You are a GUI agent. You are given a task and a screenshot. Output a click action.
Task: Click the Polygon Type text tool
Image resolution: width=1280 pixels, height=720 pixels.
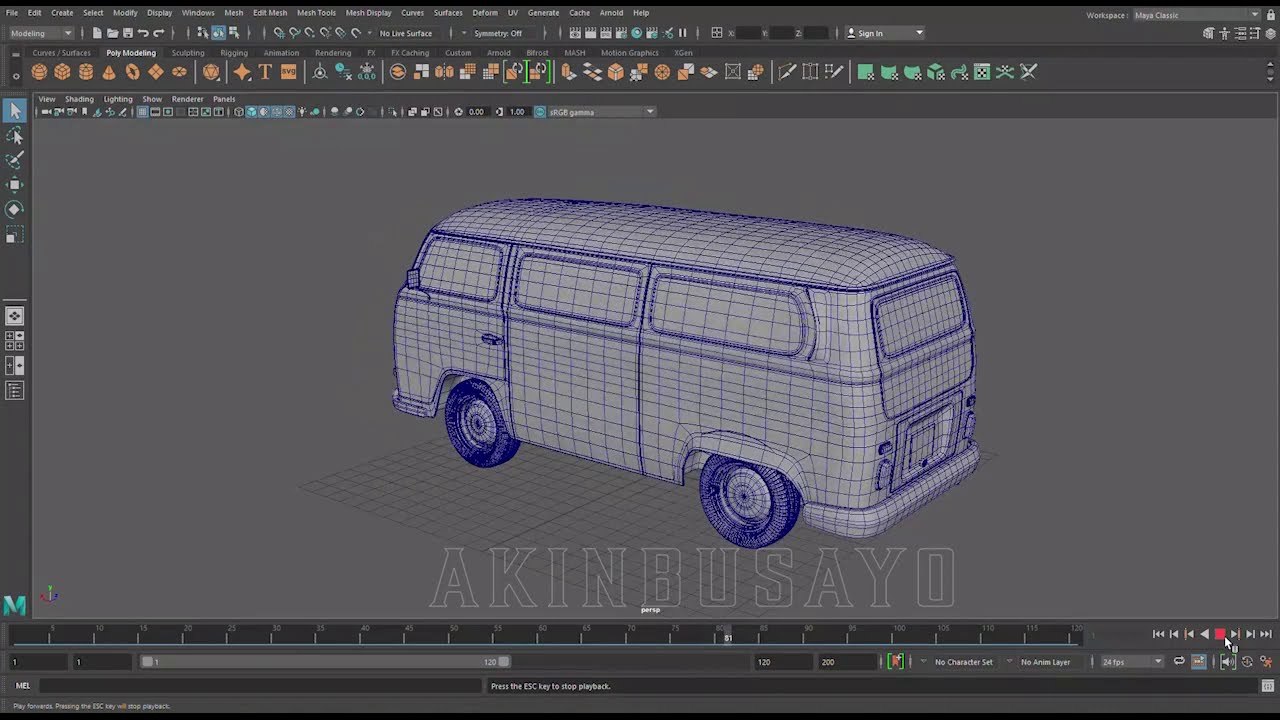pyautogui.click(x=265, y=72)
